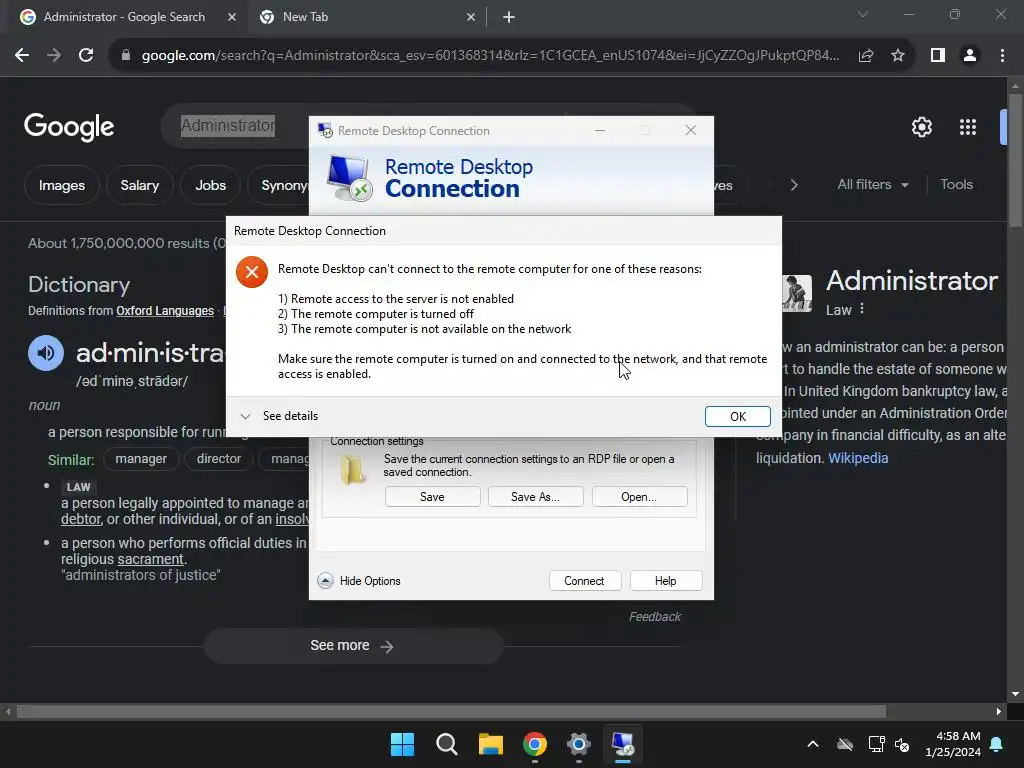Click Open... saved connection button
The width and height of the screenshot is (1024, 768).
[639, 497]
